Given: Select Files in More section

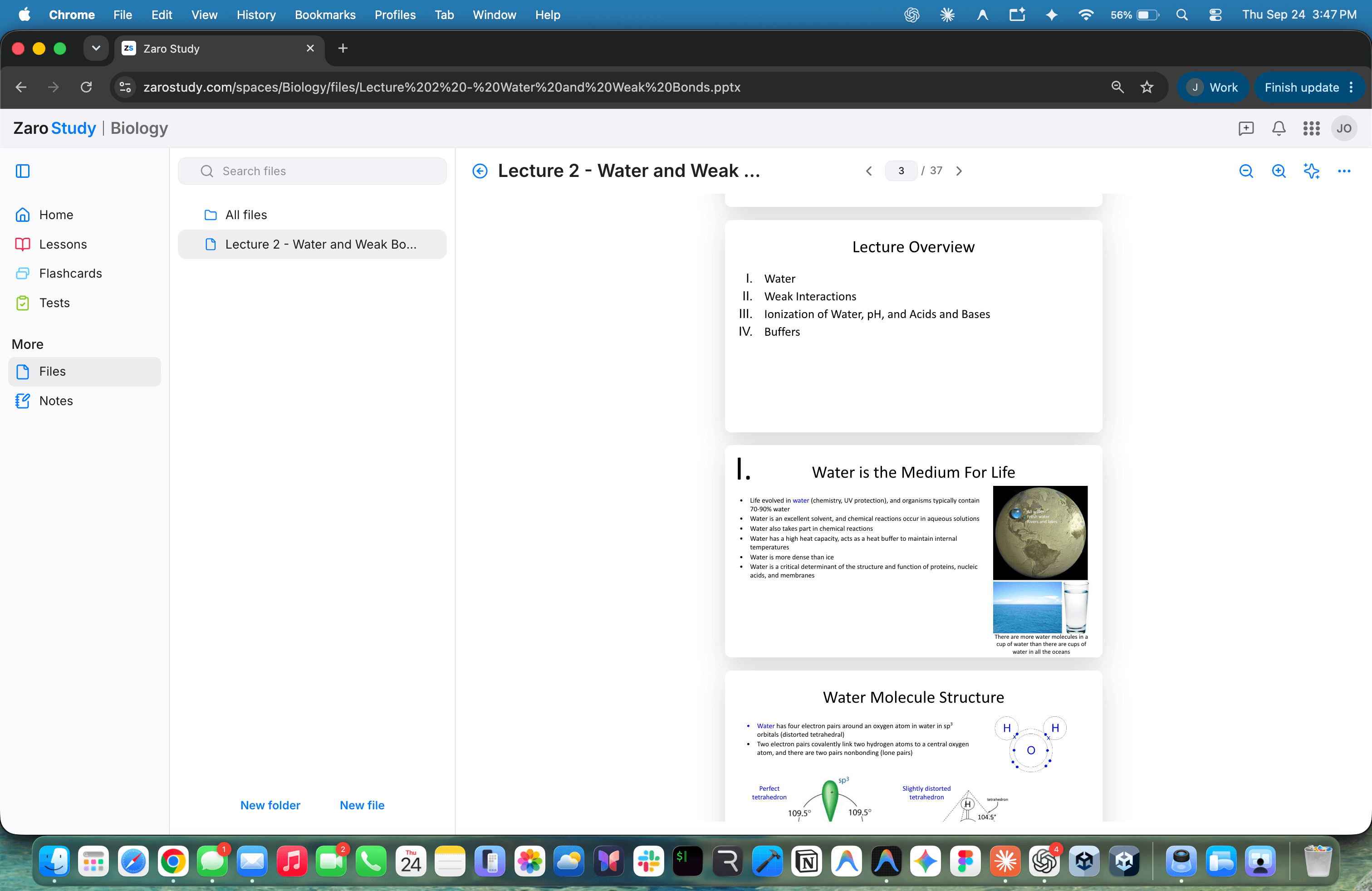Looking at the screenshot, I should tap(84, 372).
